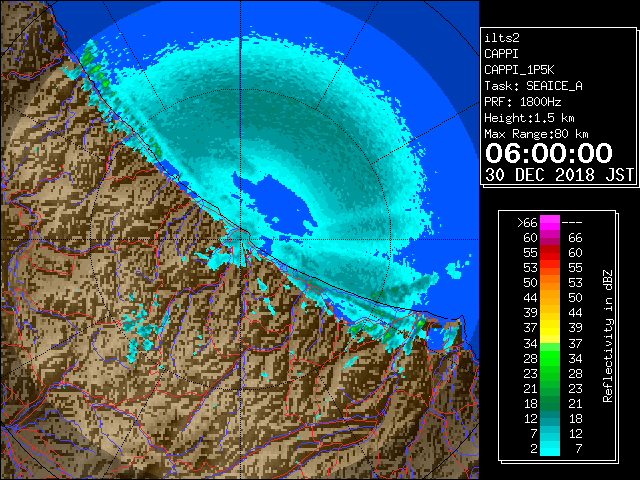Click the 'Max Range:80 km' line
The height and width of the screenshot is (480, 640).
[536, 134]
